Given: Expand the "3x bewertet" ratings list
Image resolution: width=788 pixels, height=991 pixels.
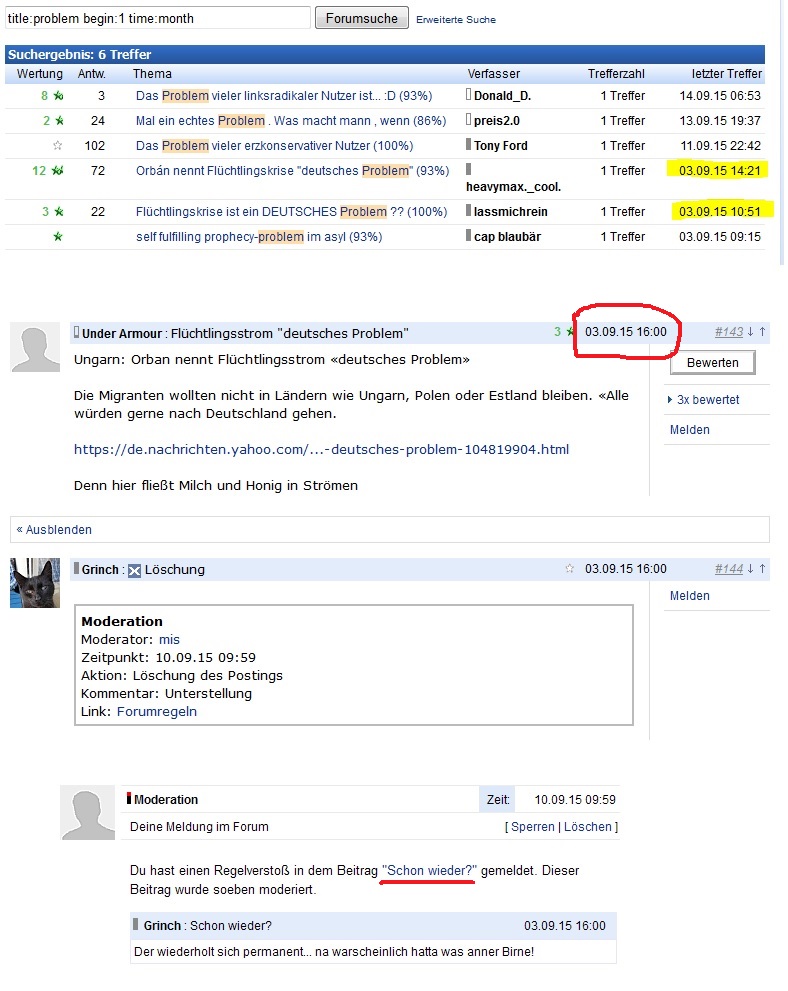Looking at the screenshot, I should point(707,399).
